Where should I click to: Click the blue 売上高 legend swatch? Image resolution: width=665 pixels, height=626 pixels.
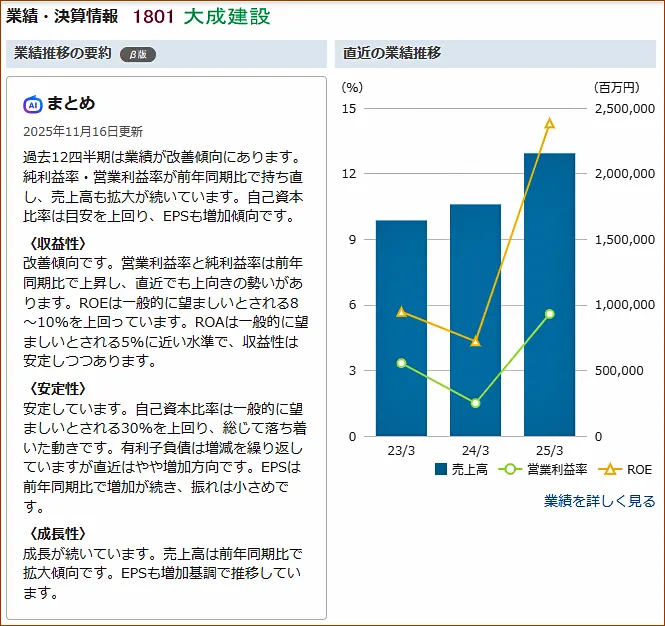point(441,469)
